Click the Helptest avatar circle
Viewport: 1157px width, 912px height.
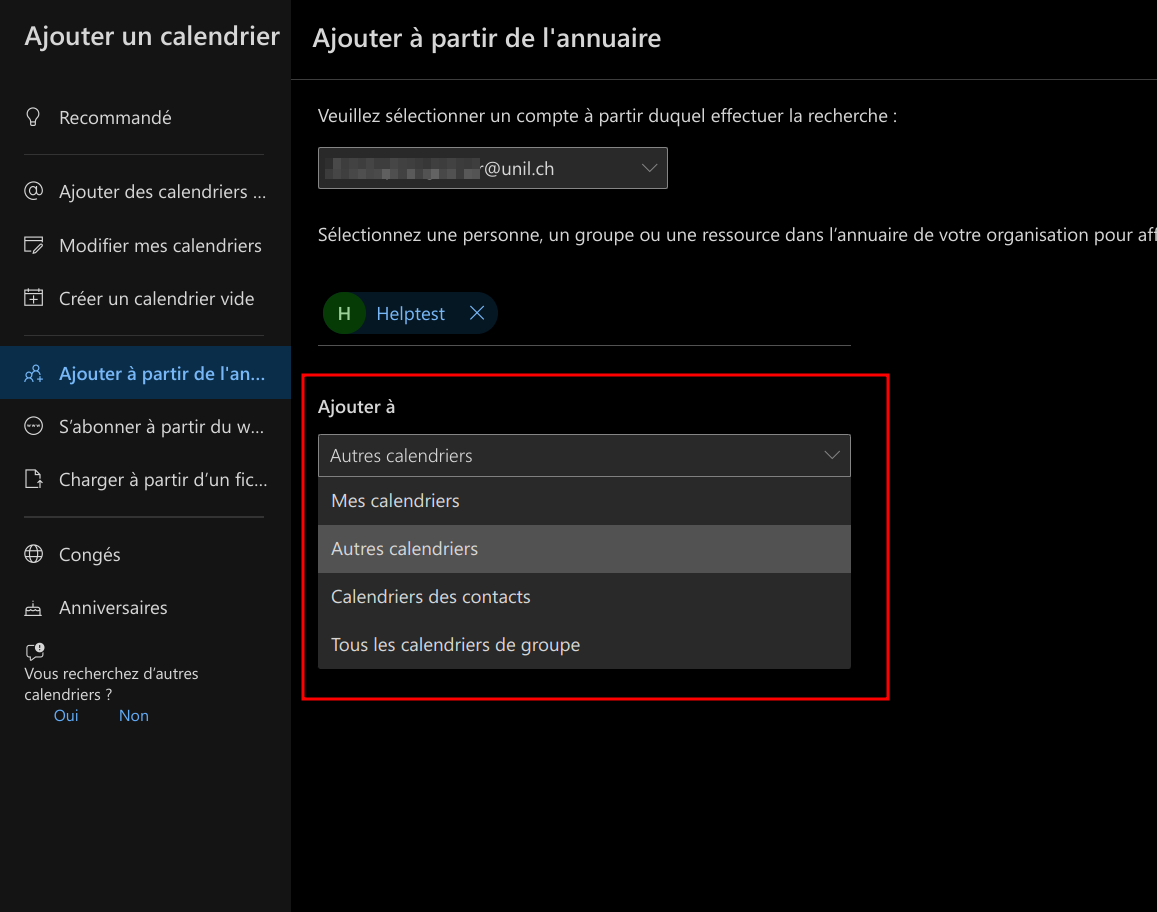pyautogui.click(x=344, y=314)
